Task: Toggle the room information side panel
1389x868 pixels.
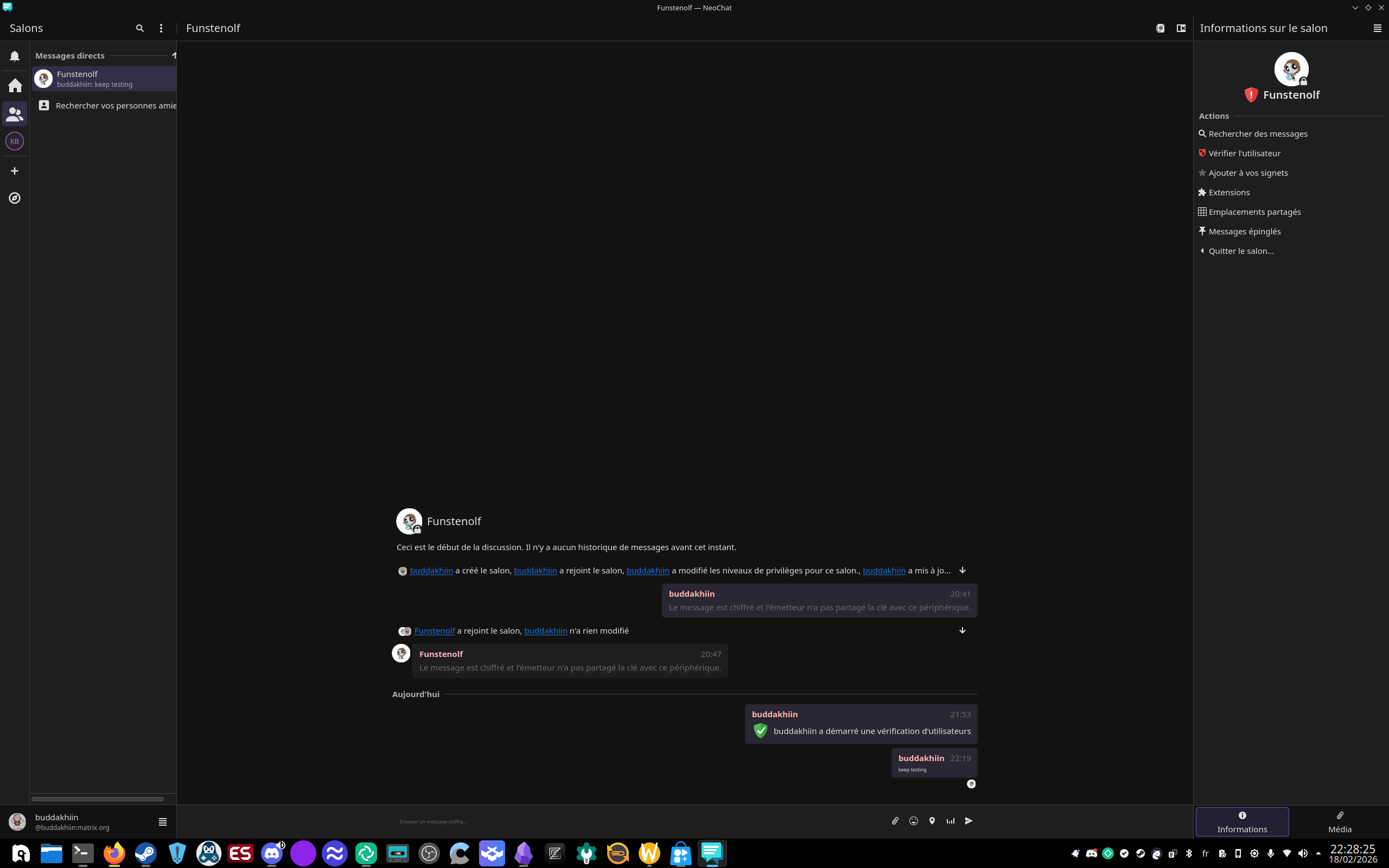Action: (1181, 28)
